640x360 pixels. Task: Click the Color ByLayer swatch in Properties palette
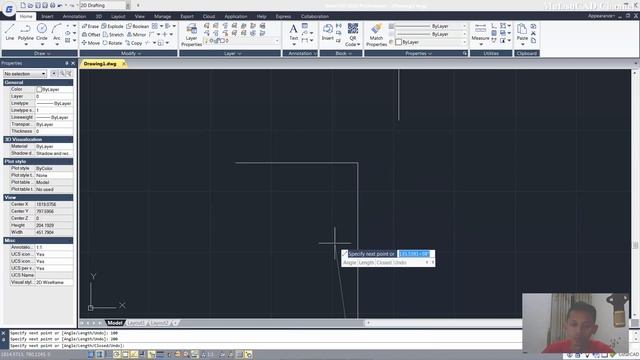[39, 89]
